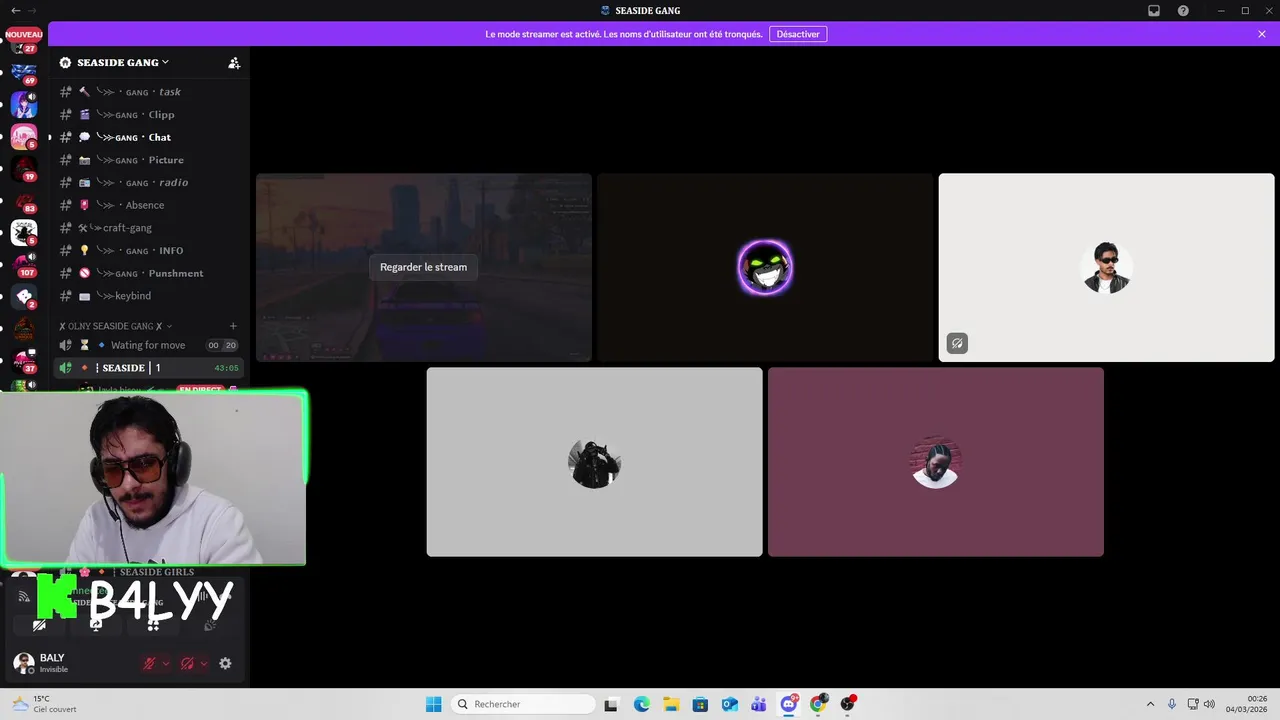Open the keybind channel
The image size is (1280, 720).
[148, 296]
